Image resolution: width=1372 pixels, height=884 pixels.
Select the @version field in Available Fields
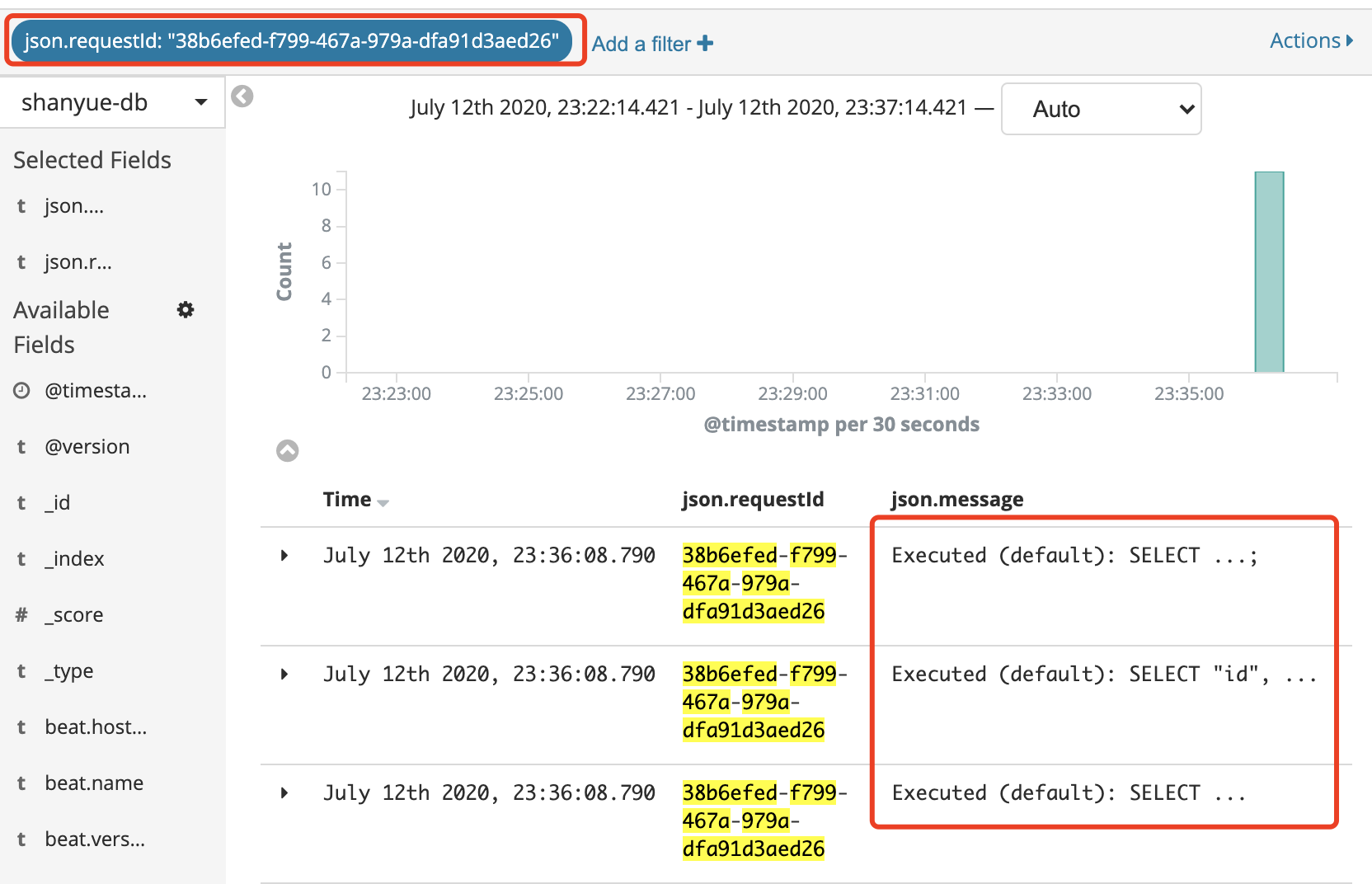87,447
